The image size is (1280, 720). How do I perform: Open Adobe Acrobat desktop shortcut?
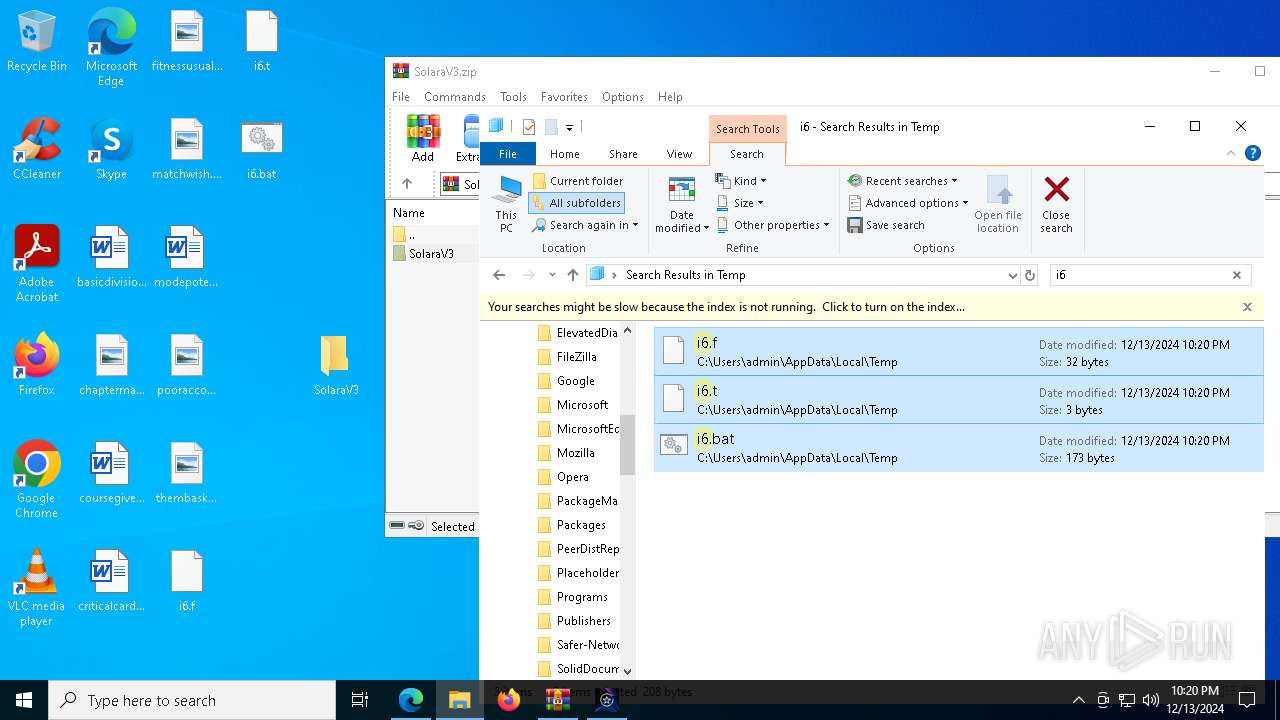[37, 264]
